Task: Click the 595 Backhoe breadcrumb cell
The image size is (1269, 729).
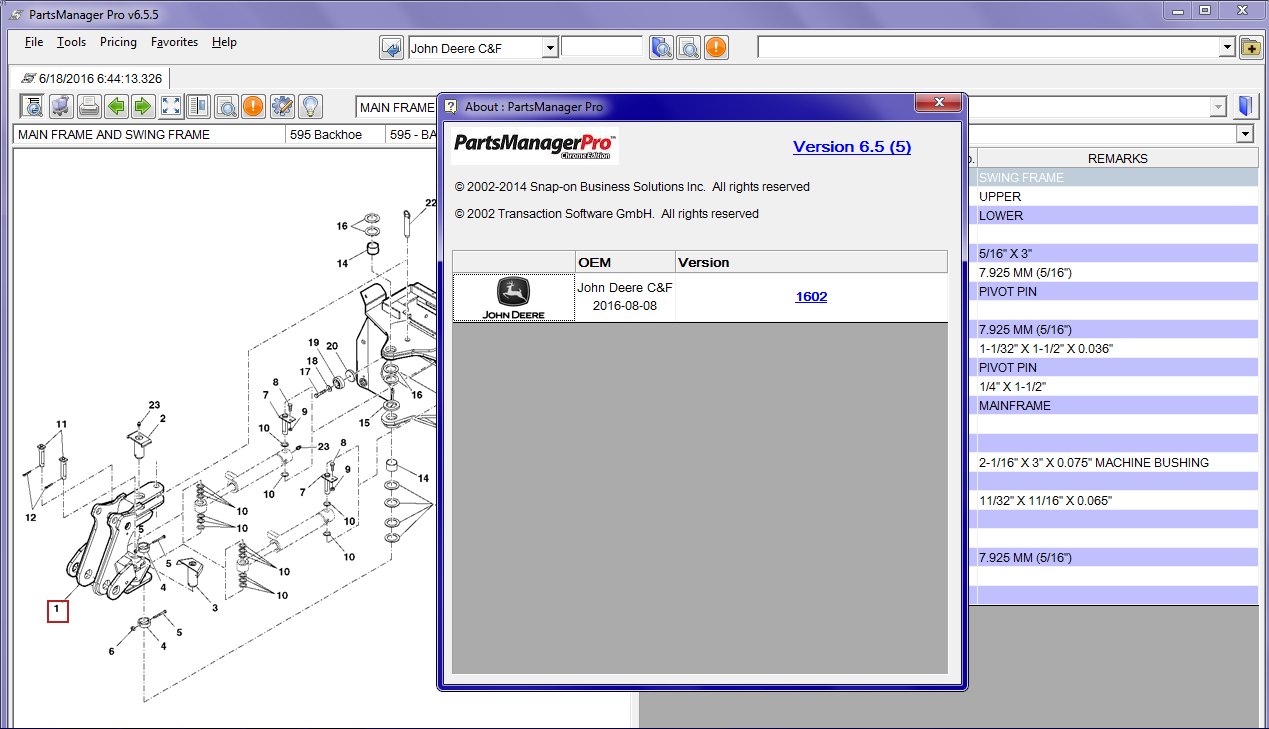Action: [x=335, y=134]
